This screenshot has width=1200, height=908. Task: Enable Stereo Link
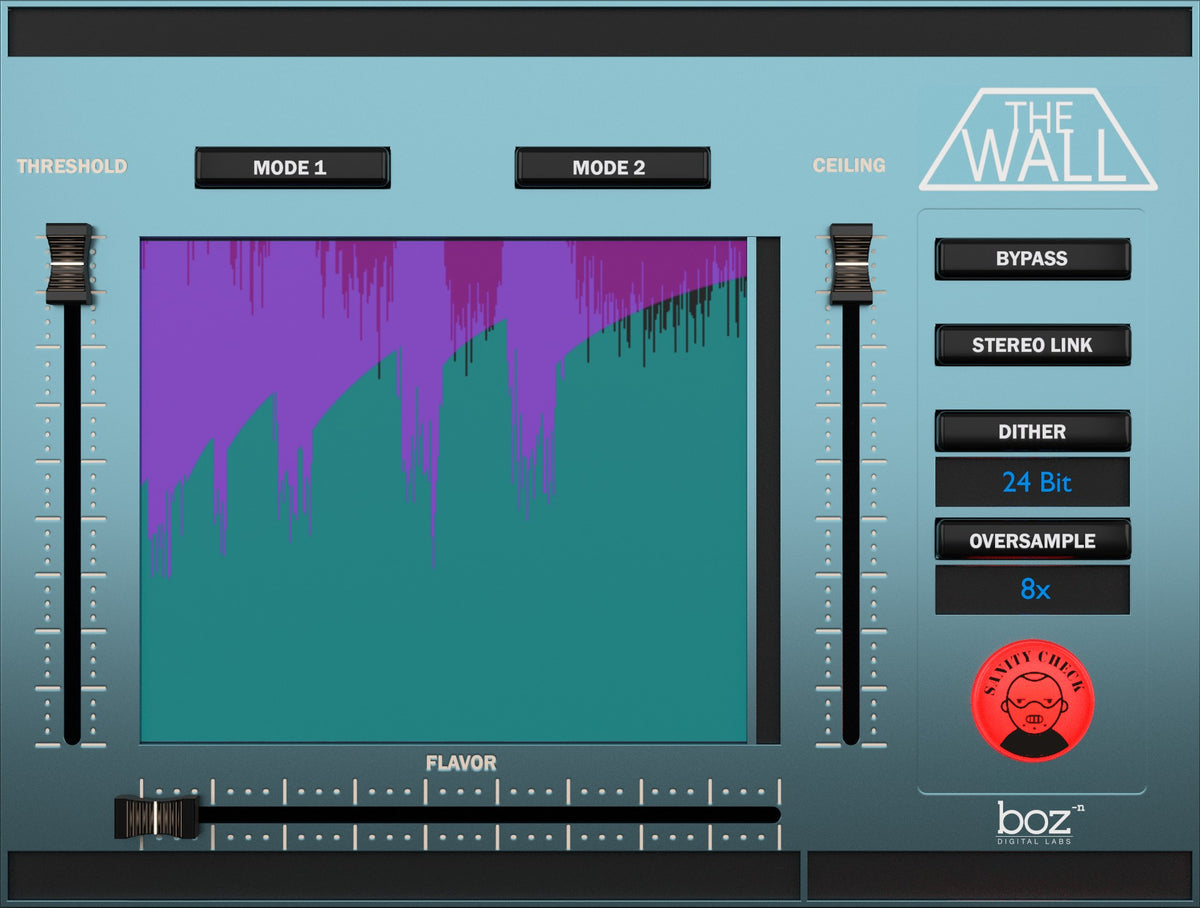(x=1032, y=345)
